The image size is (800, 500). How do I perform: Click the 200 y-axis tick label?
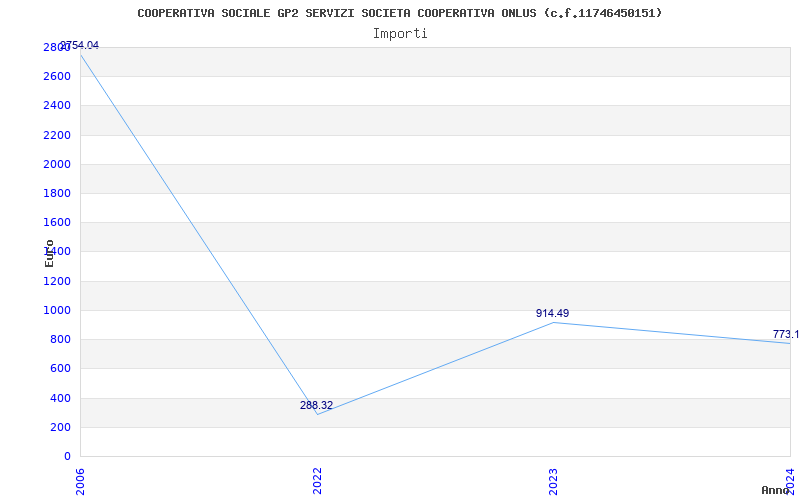pyautogui.click(x=60, y=427)
